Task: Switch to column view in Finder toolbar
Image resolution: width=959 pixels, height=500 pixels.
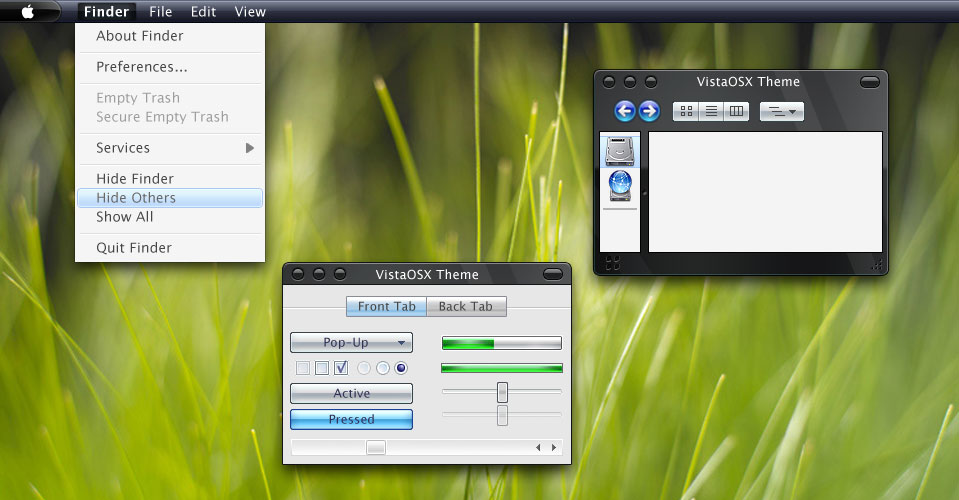Action: [736, 111]
